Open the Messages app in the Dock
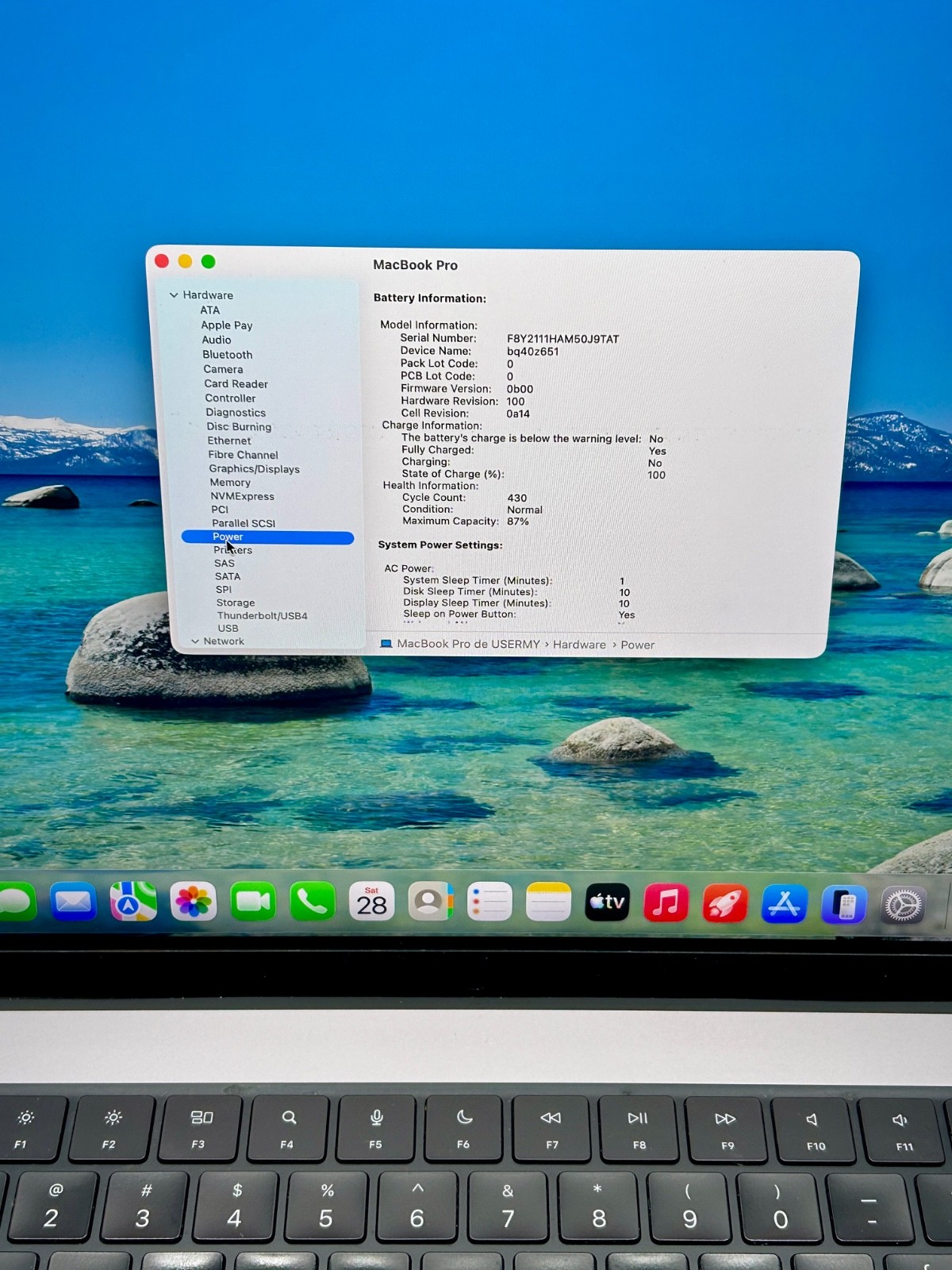952x1270 pixels. pyautogui.click(x=16, y=902)
